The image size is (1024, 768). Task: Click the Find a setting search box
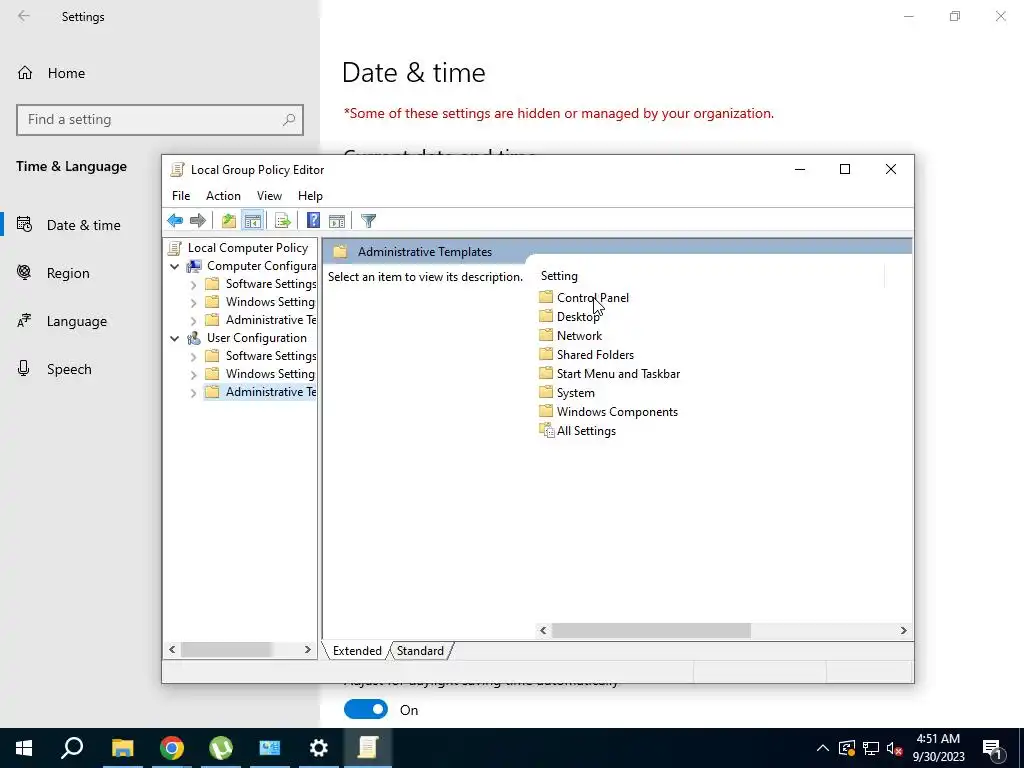coord(160,120)
